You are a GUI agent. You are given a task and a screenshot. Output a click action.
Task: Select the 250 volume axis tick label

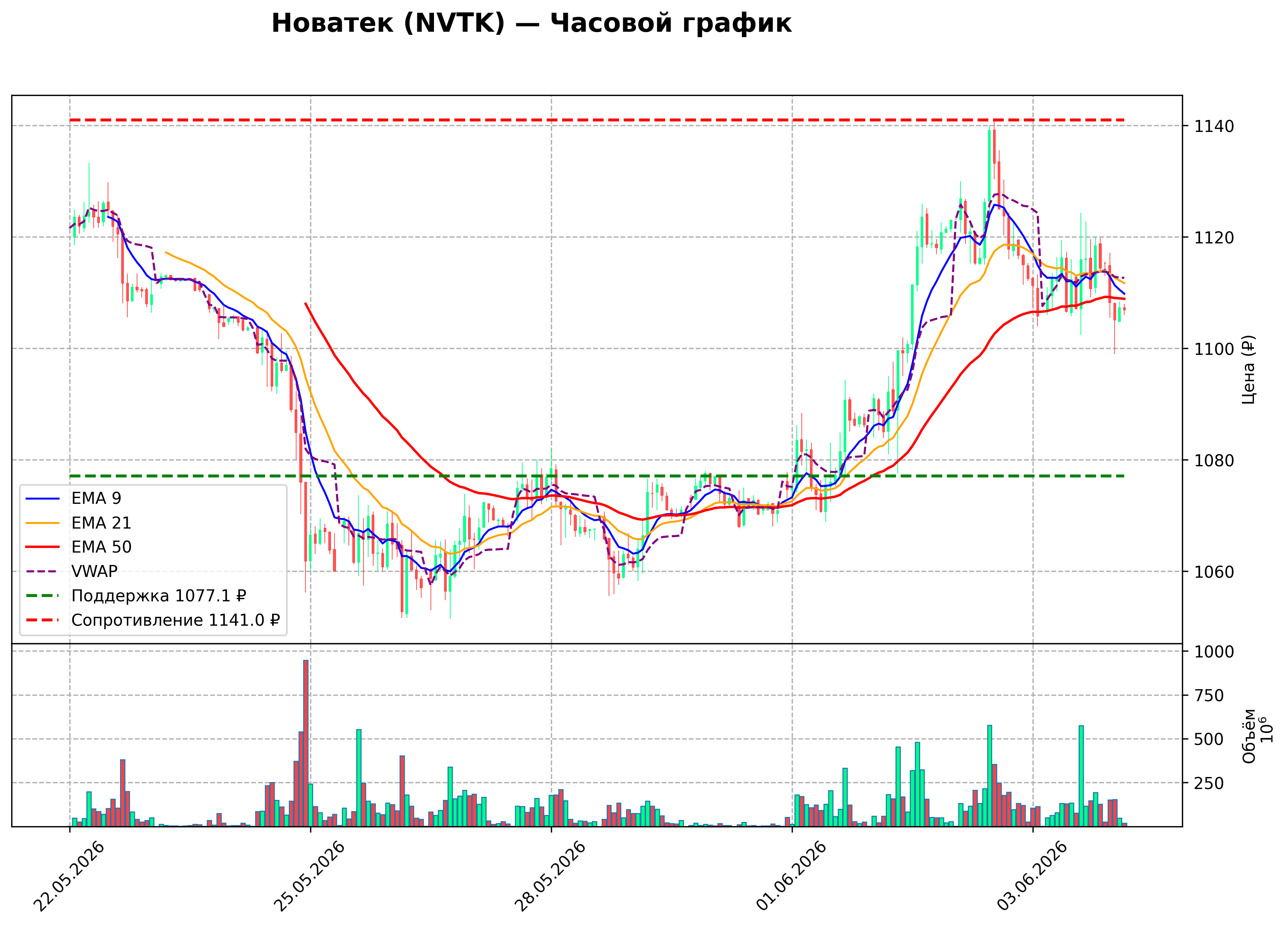click(1209, 783)
